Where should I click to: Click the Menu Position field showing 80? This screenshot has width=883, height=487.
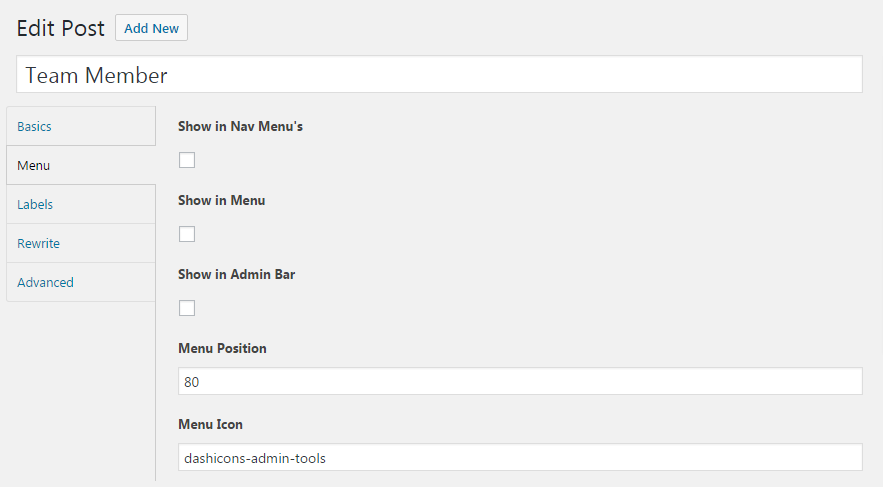pos(520,381)
